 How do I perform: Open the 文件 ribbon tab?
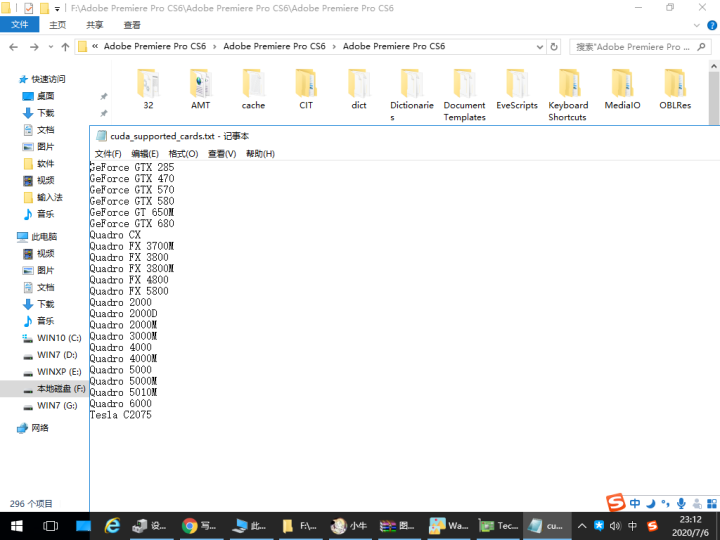(x=19, y=25)
